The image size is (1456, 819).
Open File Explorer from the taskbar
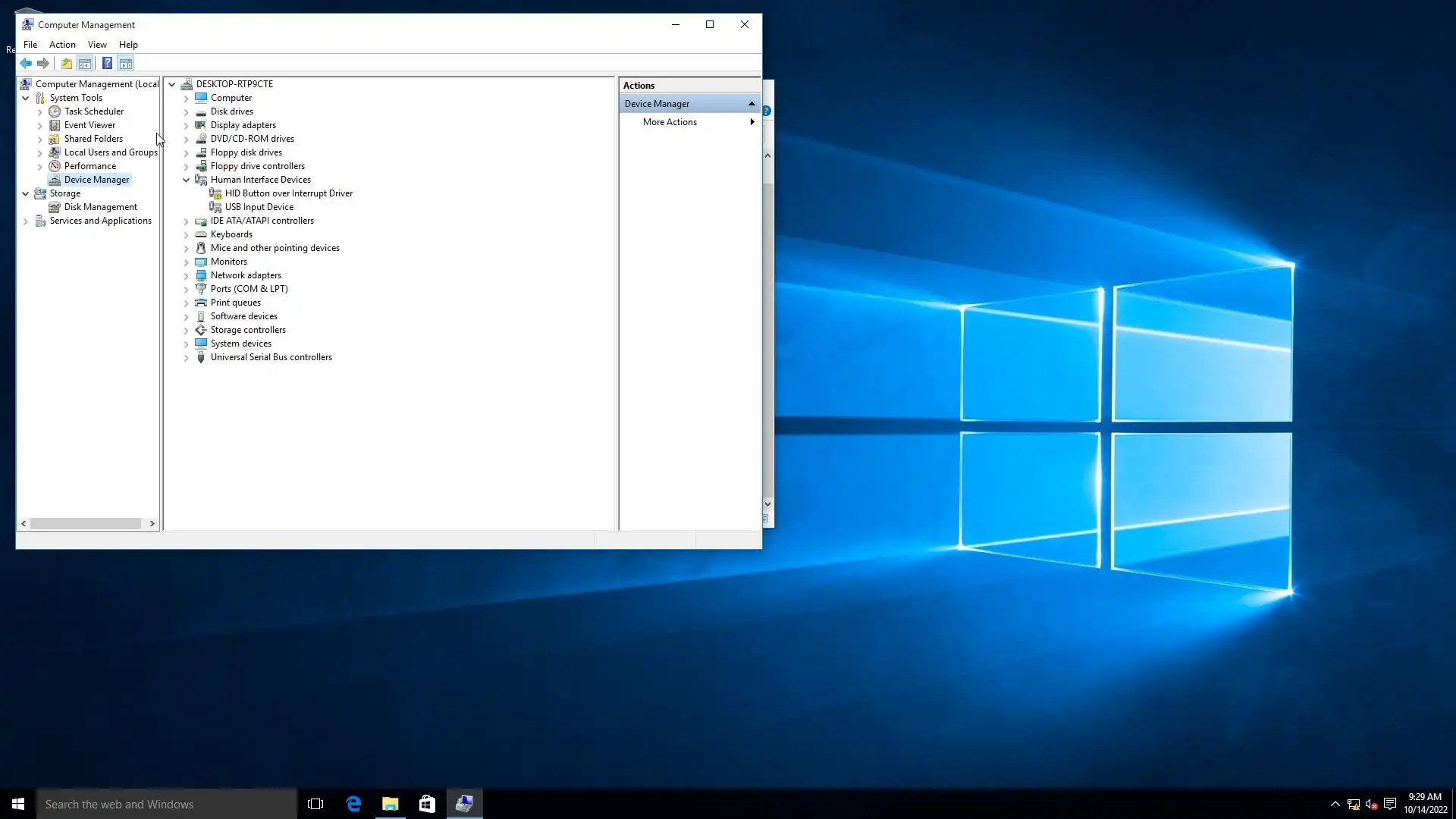click(x=390, y=804)
